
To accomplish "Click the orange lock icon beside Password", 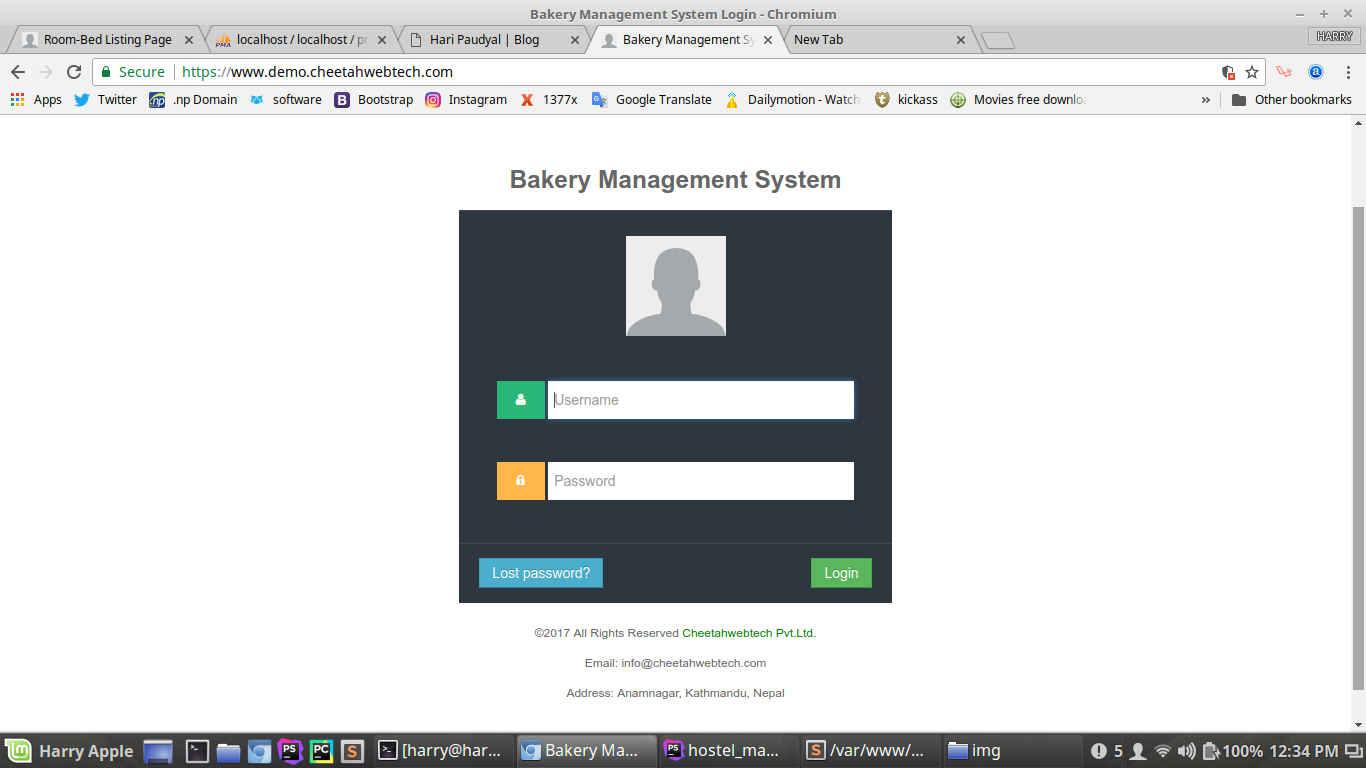I will tap(521, 481).
